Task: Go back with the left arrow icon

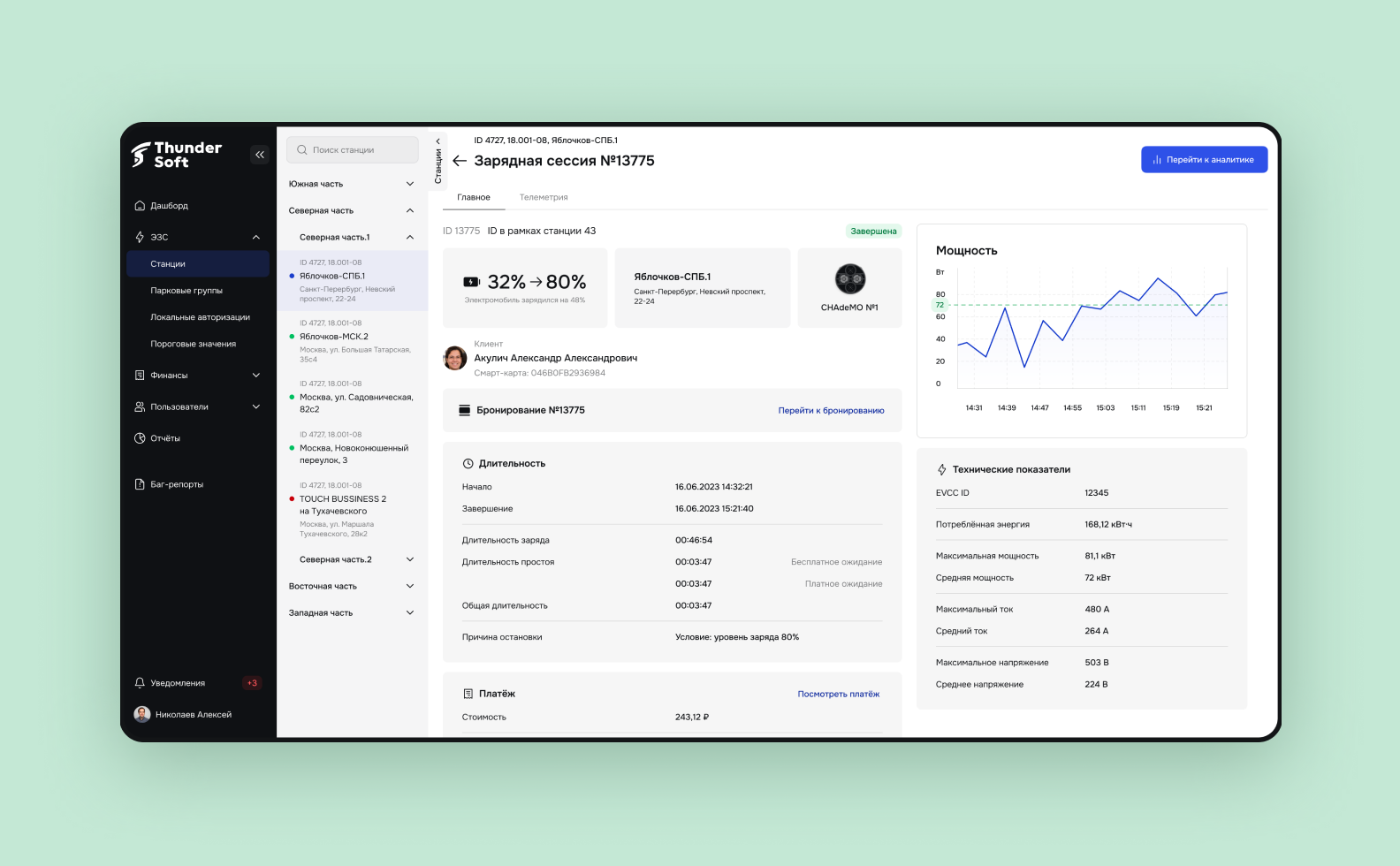Action: [x=460, y=161]
